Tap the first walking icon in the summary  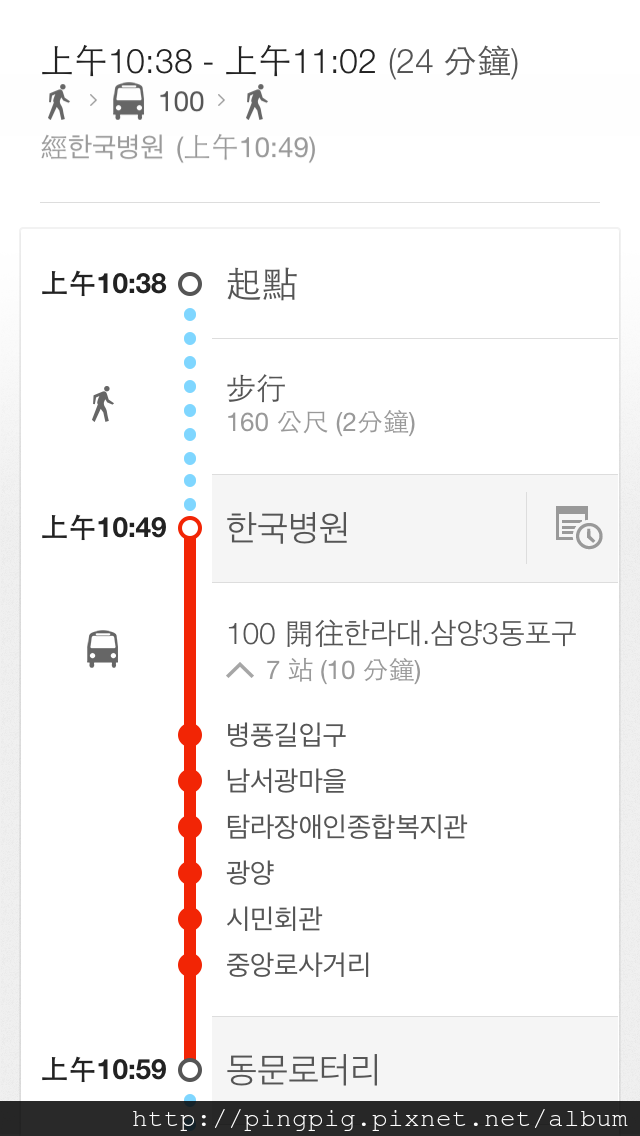59,101
